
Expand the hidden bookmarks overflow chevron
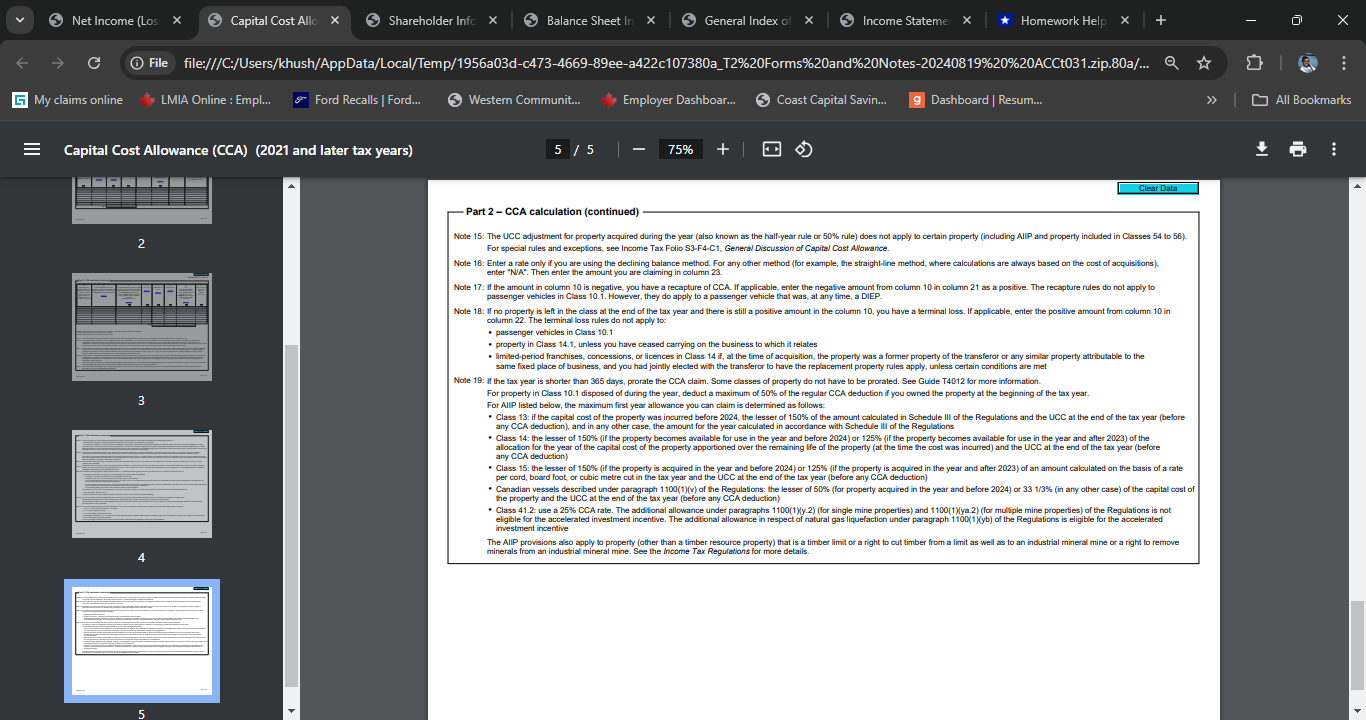point(1211,99)
